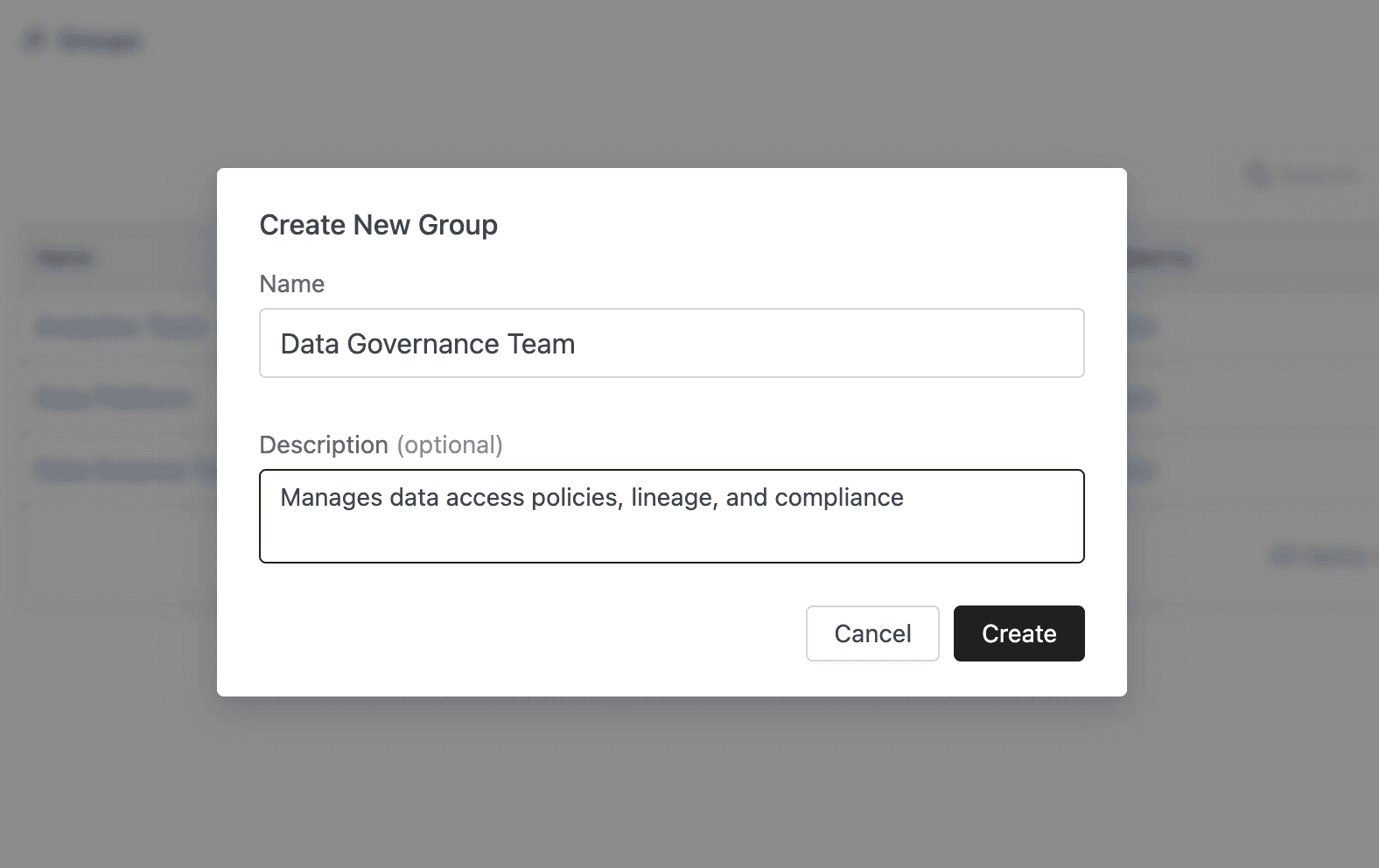Cancel the Create New Group dialog
The width and height of the screenshot is (1379, 868).
[x=872, y=633]
